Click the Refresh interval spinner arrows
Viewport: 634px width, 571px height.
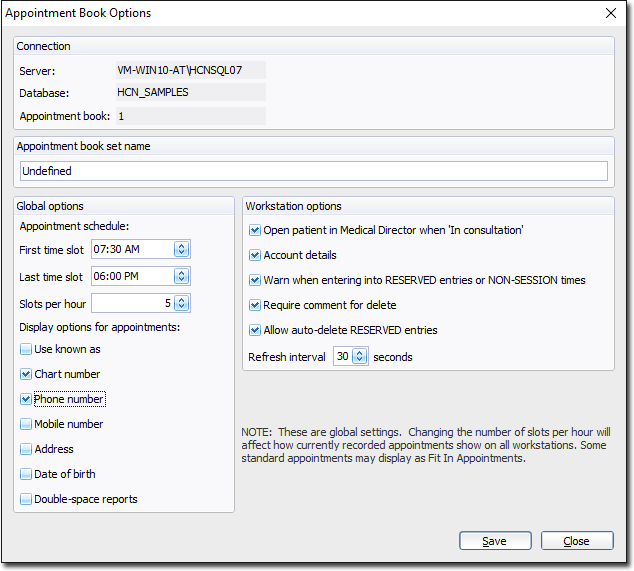click(x=360, y=356)
